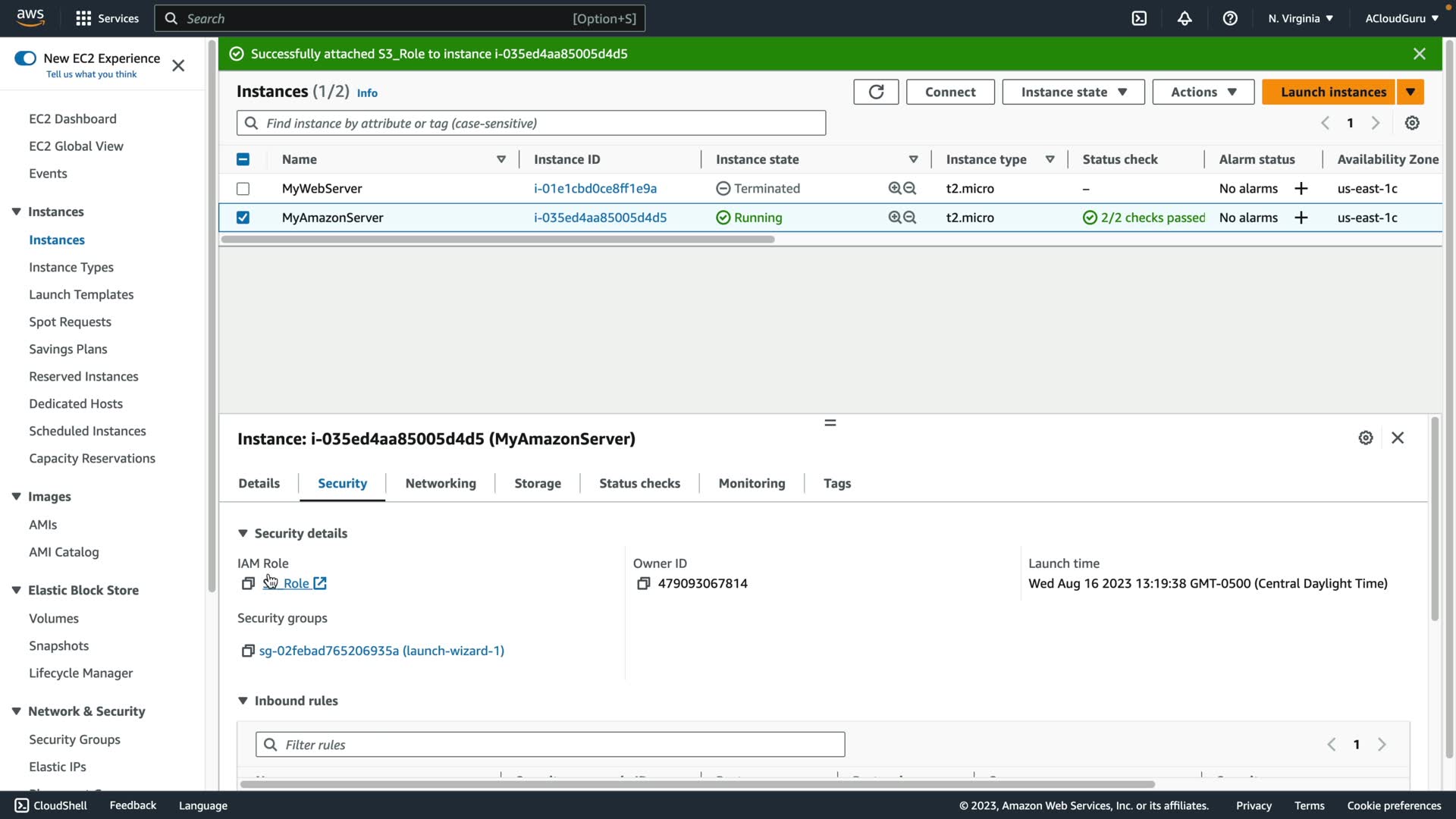Open the Services grid menu
This screenshot has width=1456, height=819.
[84, 18]
